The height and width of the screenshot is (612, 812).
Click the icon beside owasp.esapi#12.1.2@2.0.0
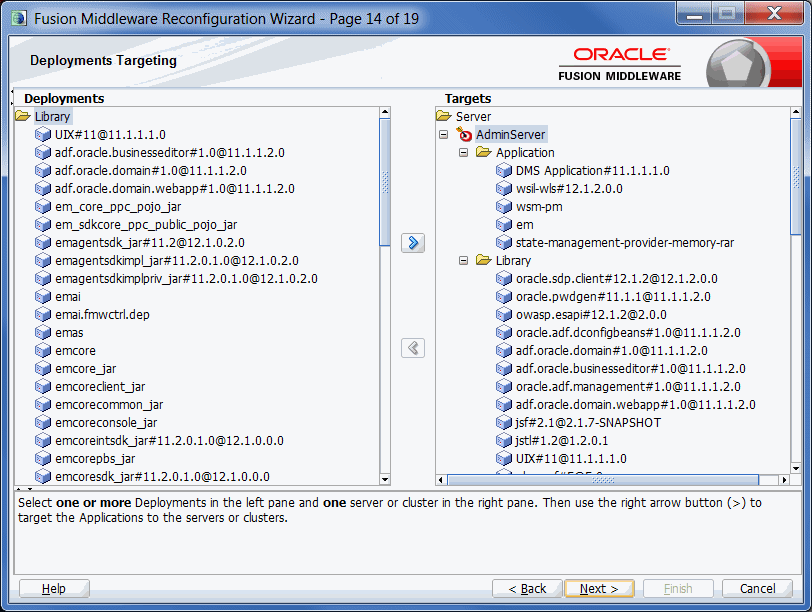503,314
